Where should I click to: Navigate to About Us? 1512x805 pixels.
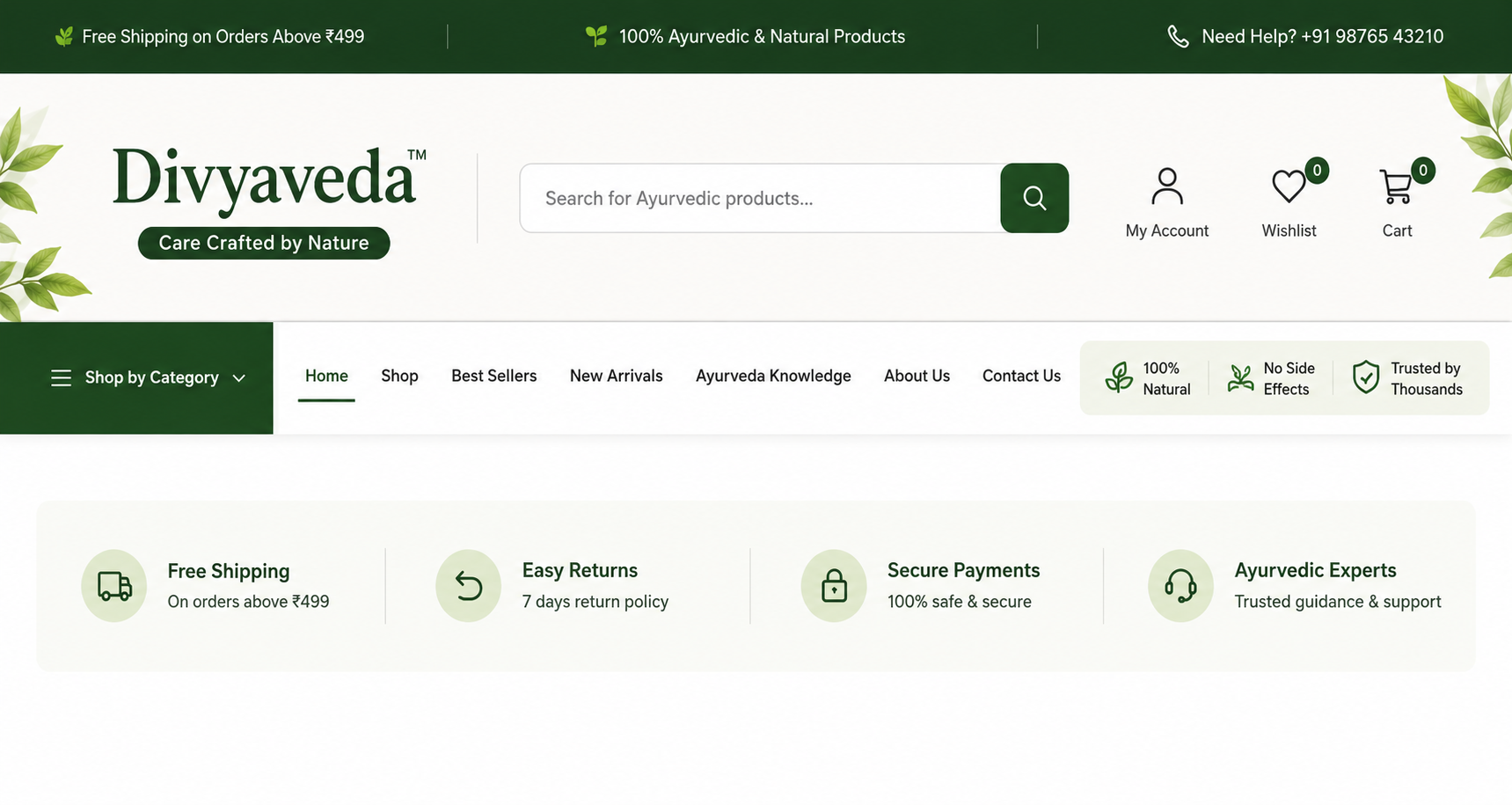(x=917, y=376)
